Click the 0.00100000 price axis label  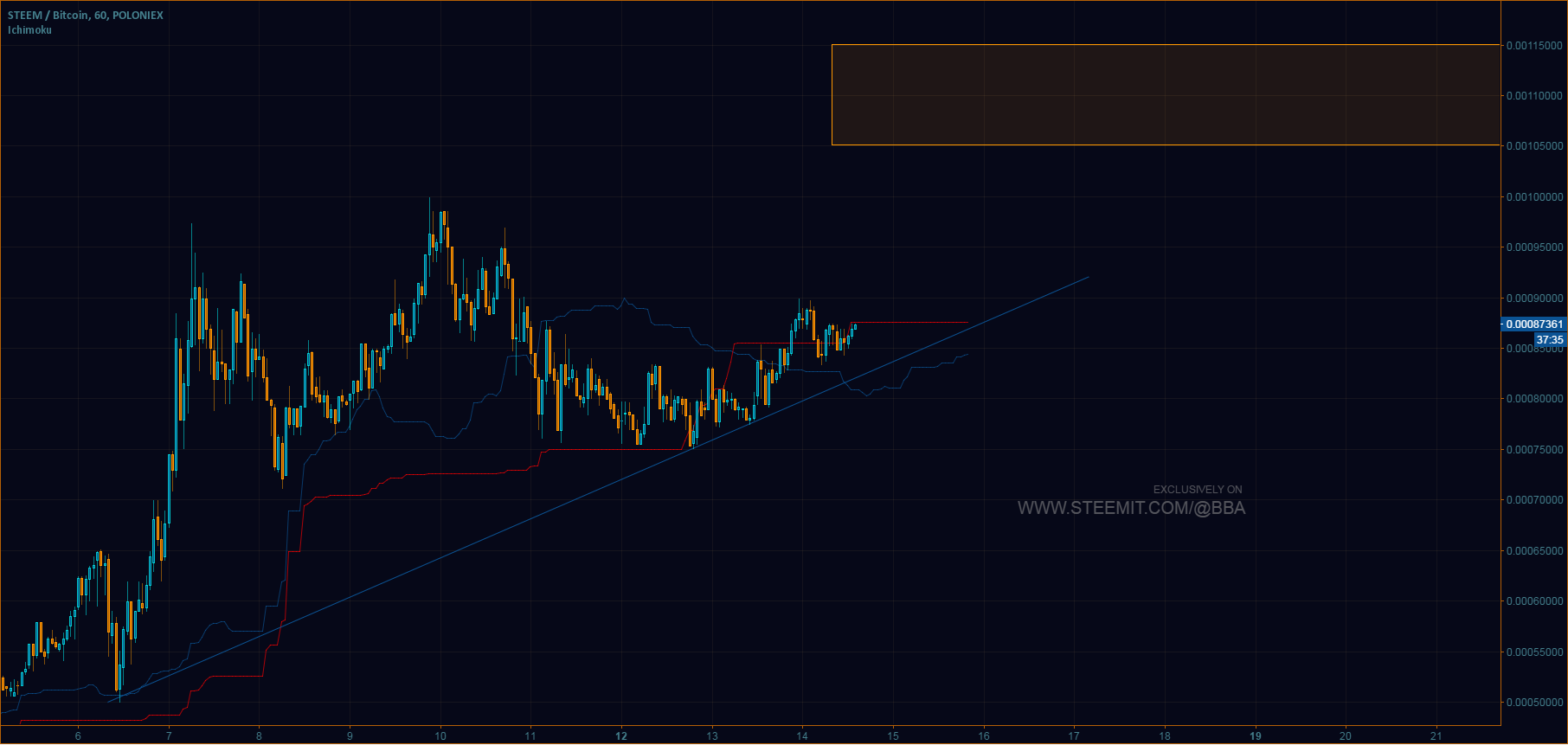click(x=1534, y=197)
